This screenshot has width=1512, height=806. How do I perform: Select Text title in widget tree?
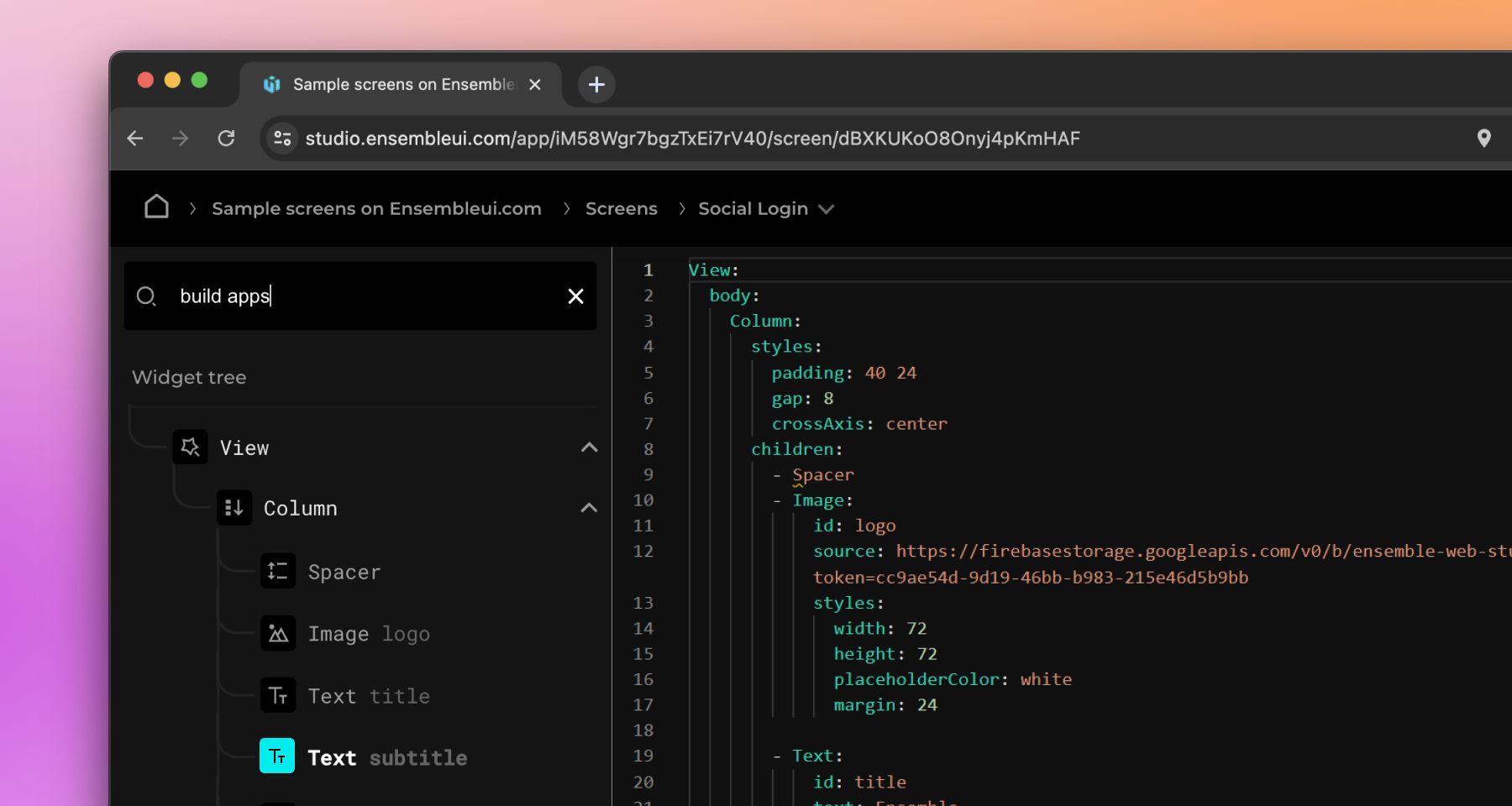[369, 696]
